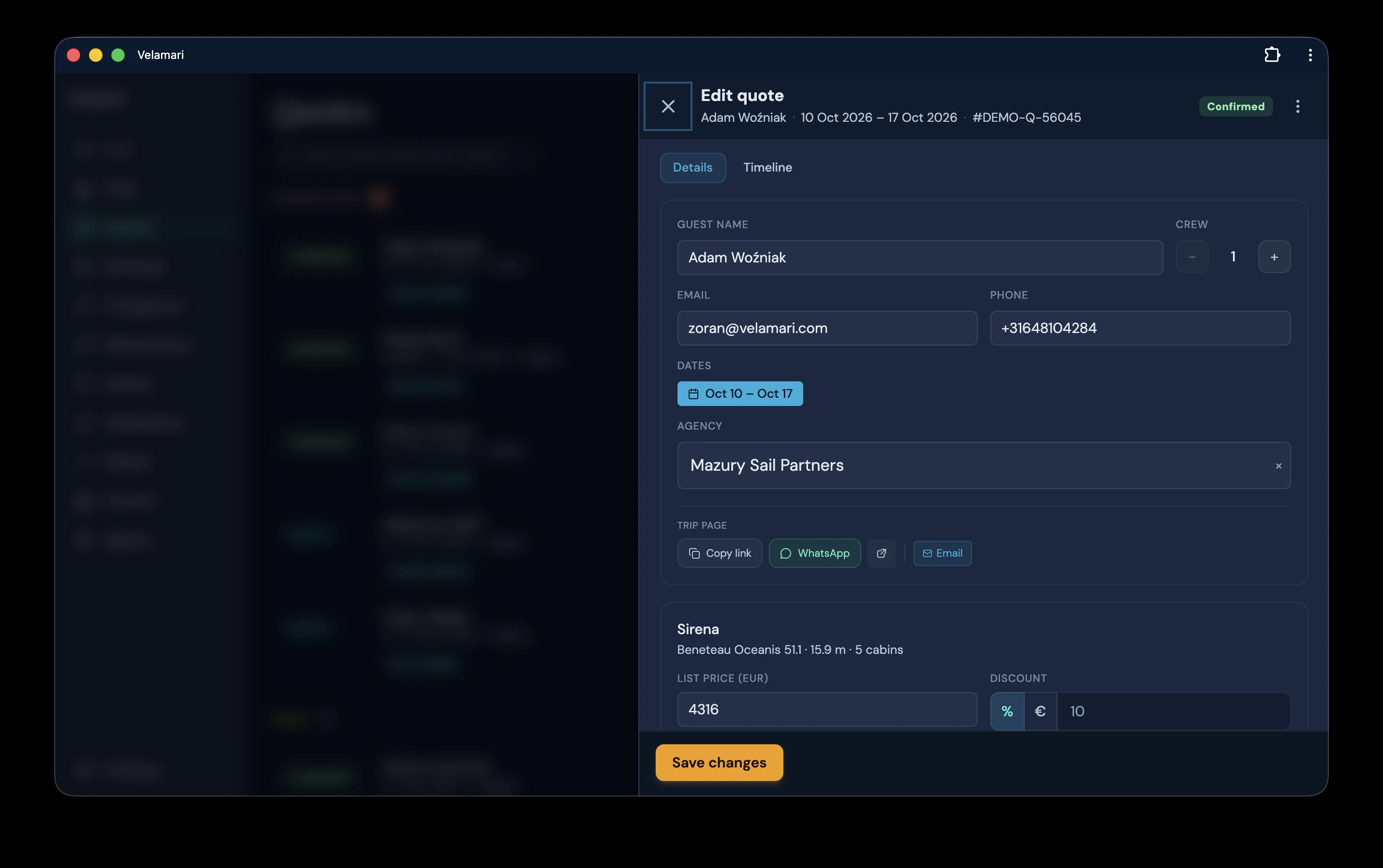Click the Confirmed status badge
The image size is (1383, 868).
coord(1236,106)
